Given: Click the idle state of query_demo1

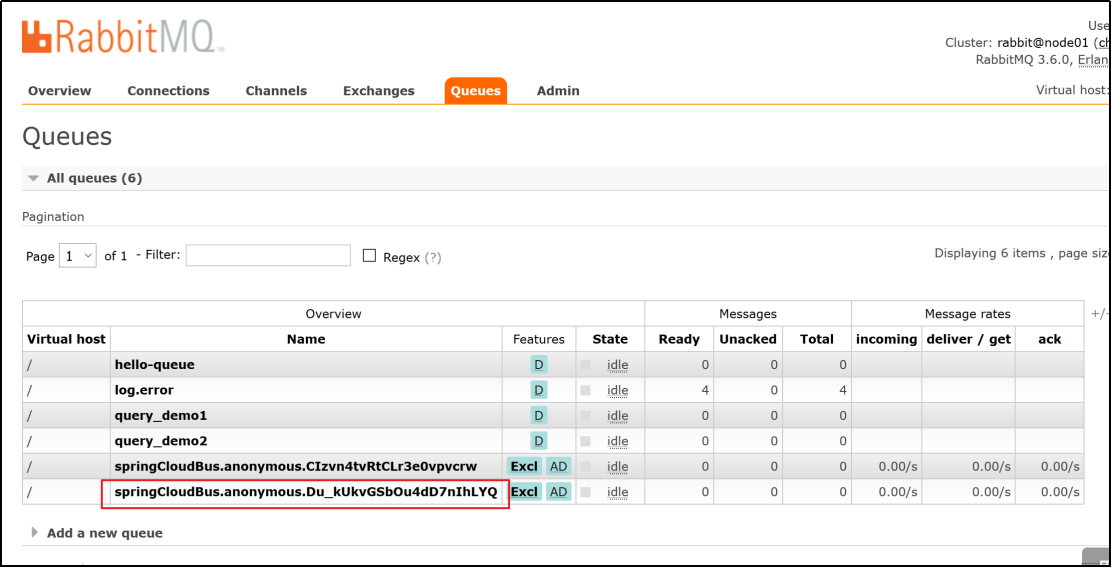Looking at the screenshot, I should tap(617, 416).
